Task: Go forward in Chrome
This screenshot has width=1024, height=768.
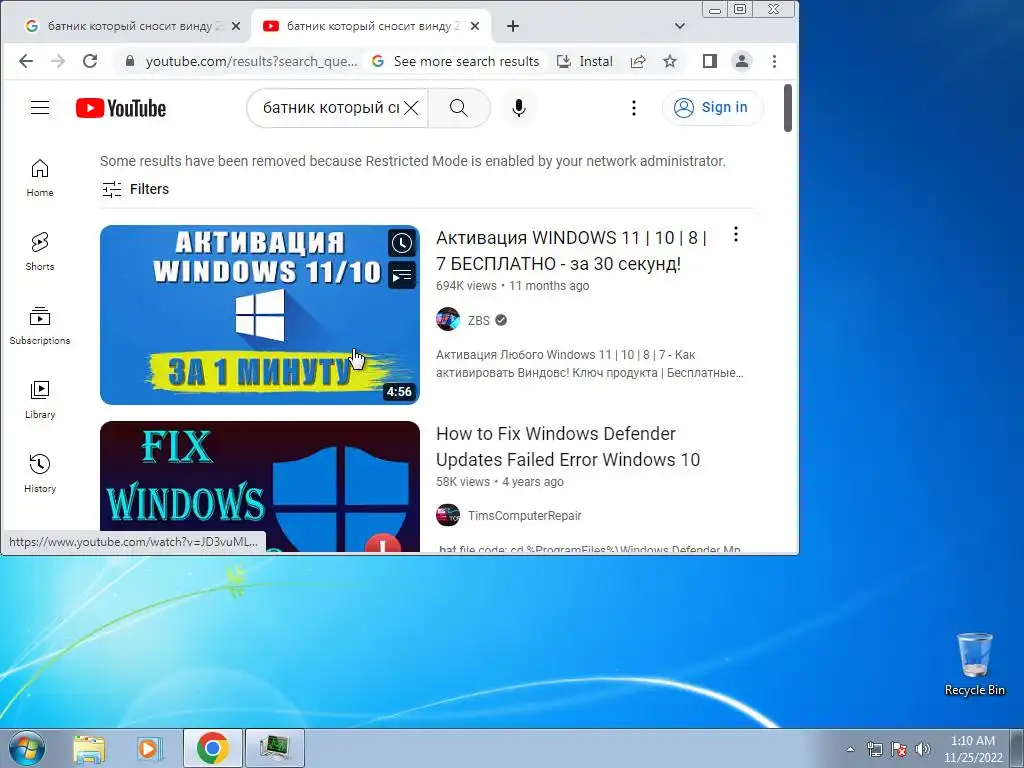Action: coord(58,61)
